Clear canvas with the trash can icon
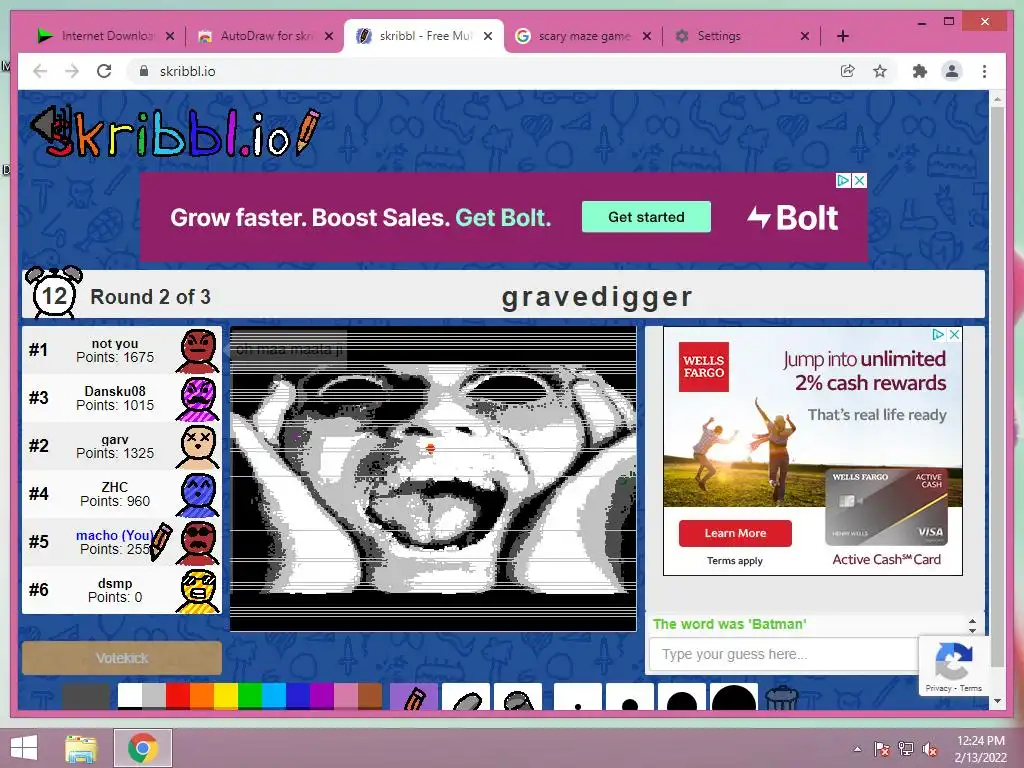 point(781,697)
